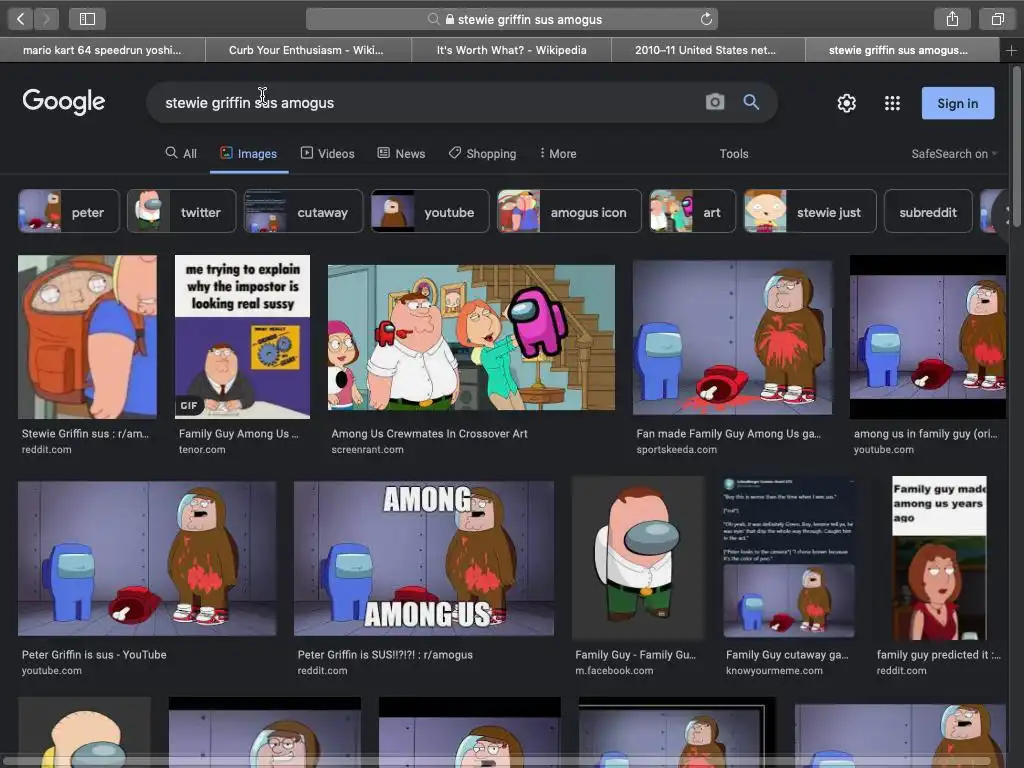Open Among Us Crewmates Crossover Art image
This screenshot has height=768, width=1024.
pyautogui.click(x=471, y=337)
